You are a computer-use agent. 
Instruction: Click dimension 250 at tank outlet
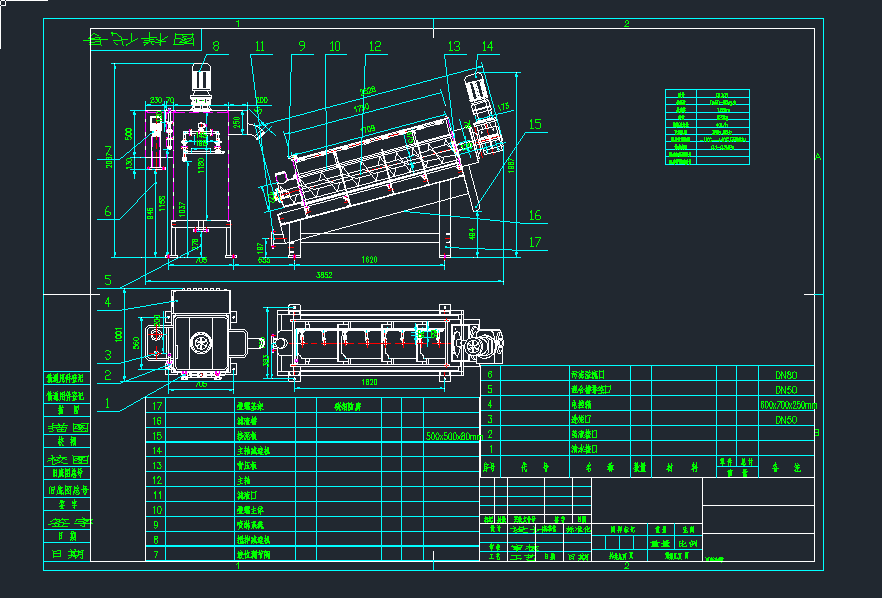point(237,122)
